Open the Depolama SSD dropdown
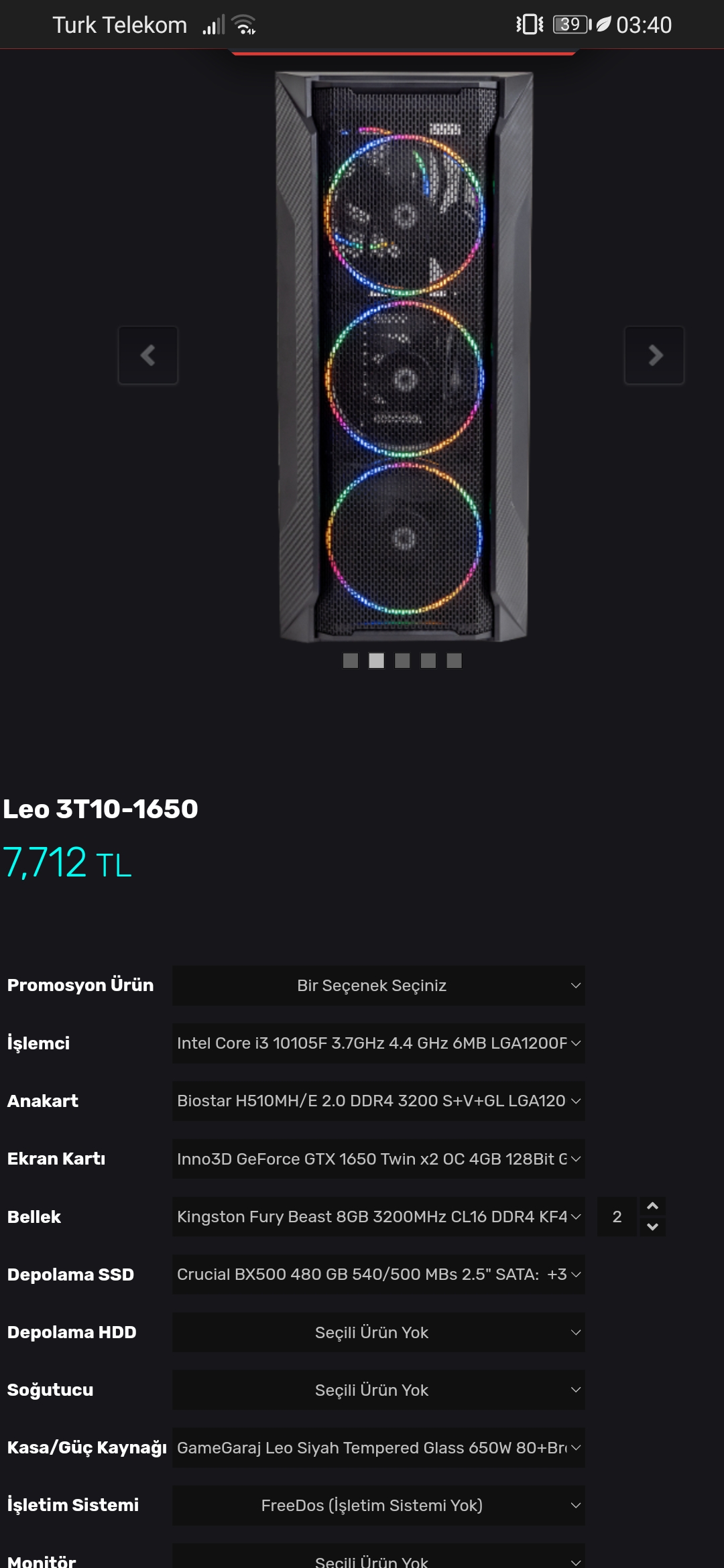 click(379, 1275)
